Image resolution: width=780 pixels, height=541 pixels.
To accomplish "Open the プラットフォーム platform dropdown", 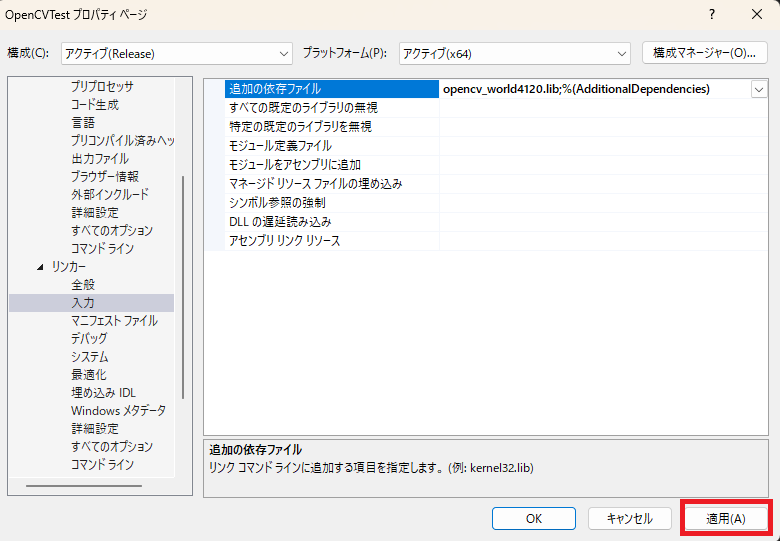I will (x=514, y=53).
